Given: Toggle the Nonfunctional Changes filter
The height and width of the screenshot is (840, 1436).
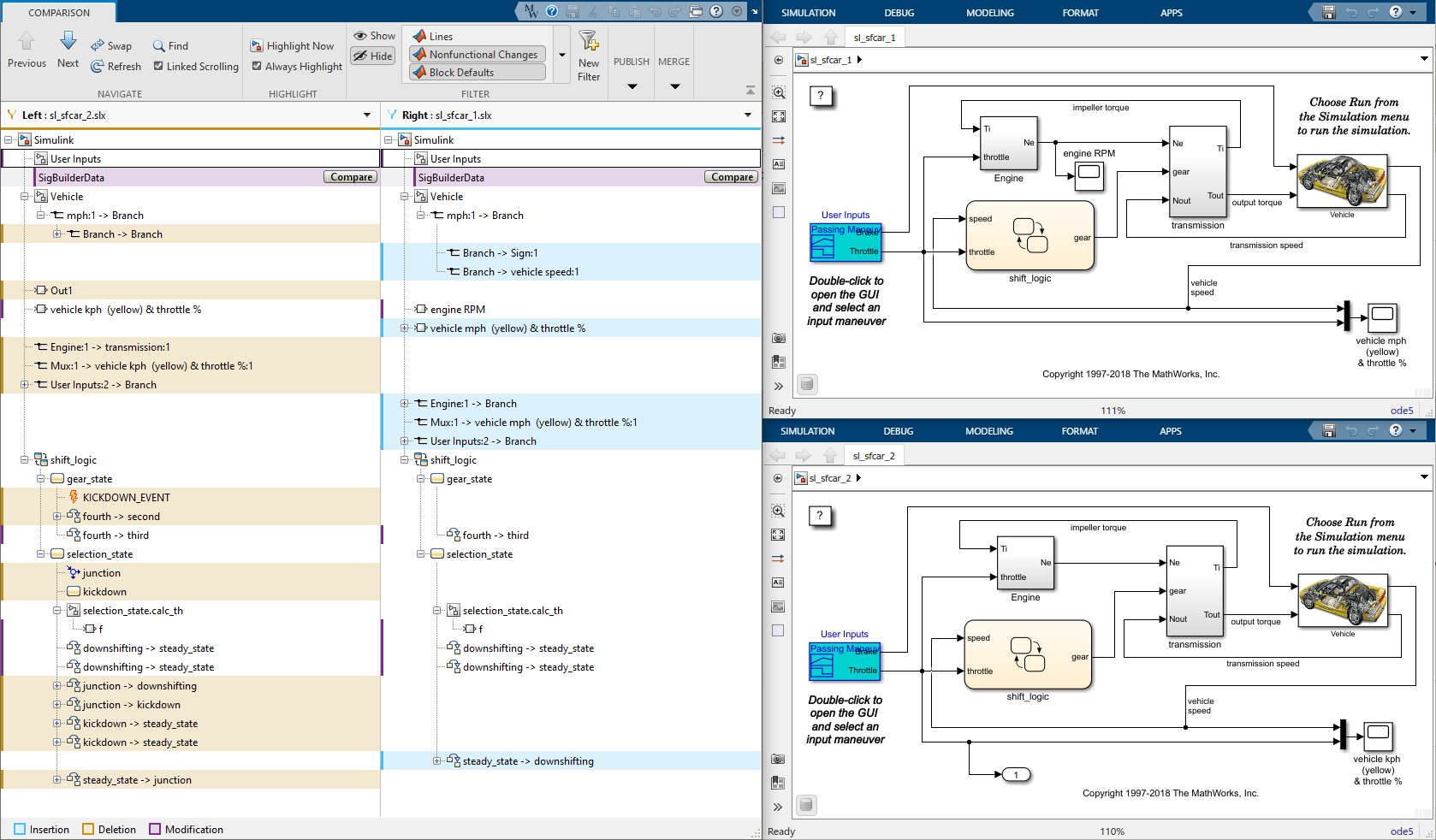Looking at the screenshot, I should coord(477,54).
